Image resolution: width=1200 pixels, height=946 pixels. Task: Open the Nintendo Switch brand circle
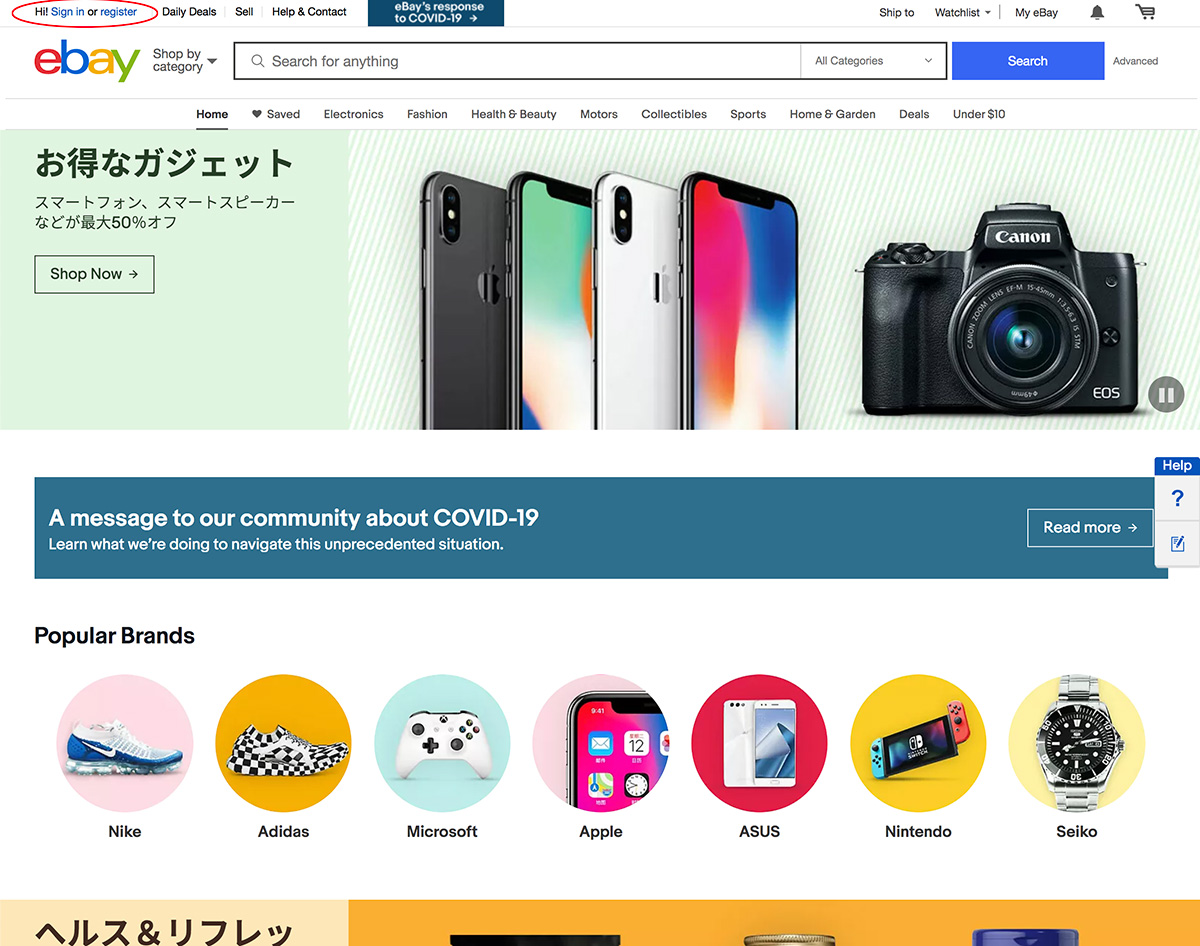(918, 743)
